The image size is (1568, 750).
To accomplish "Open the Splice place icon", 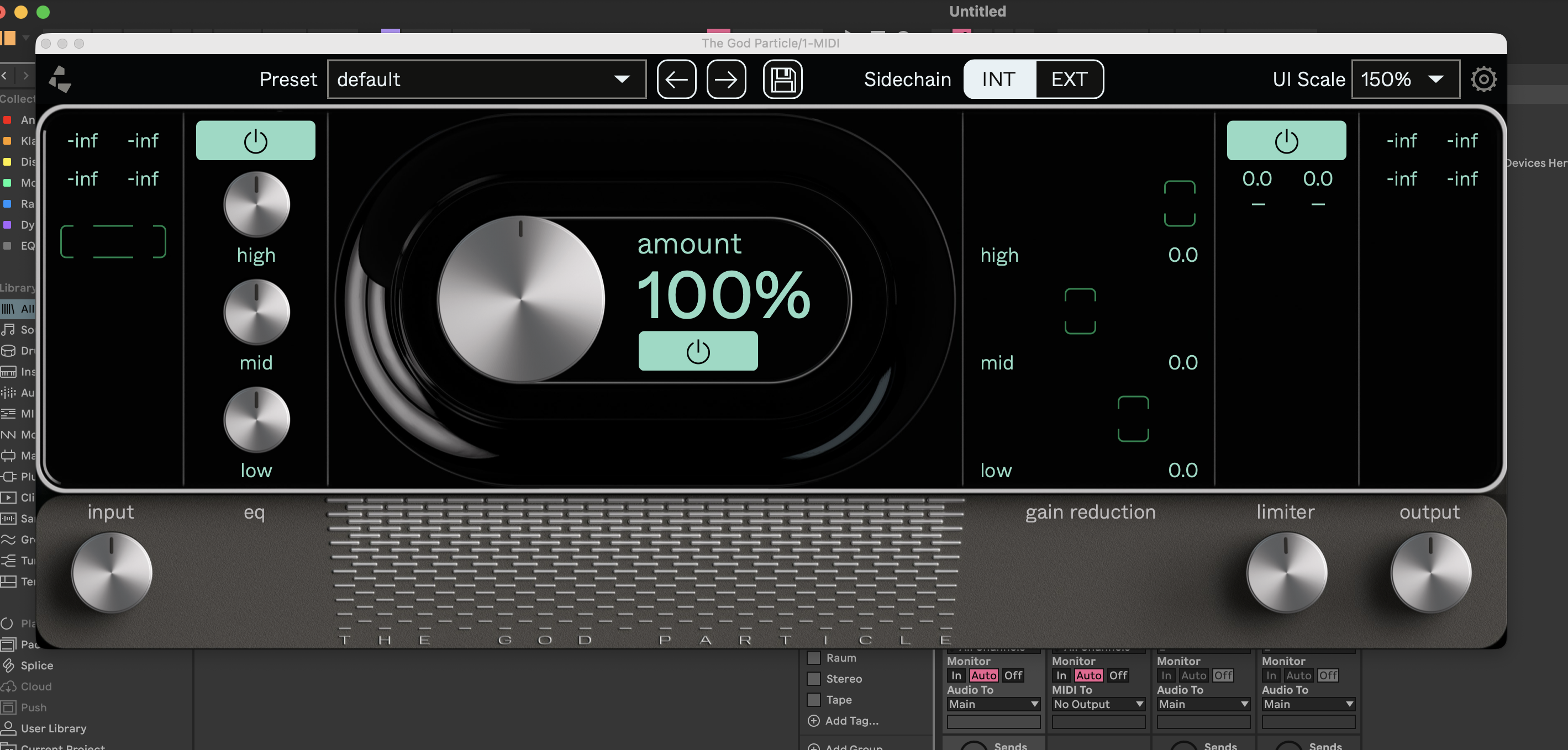I will click(8, 666).
